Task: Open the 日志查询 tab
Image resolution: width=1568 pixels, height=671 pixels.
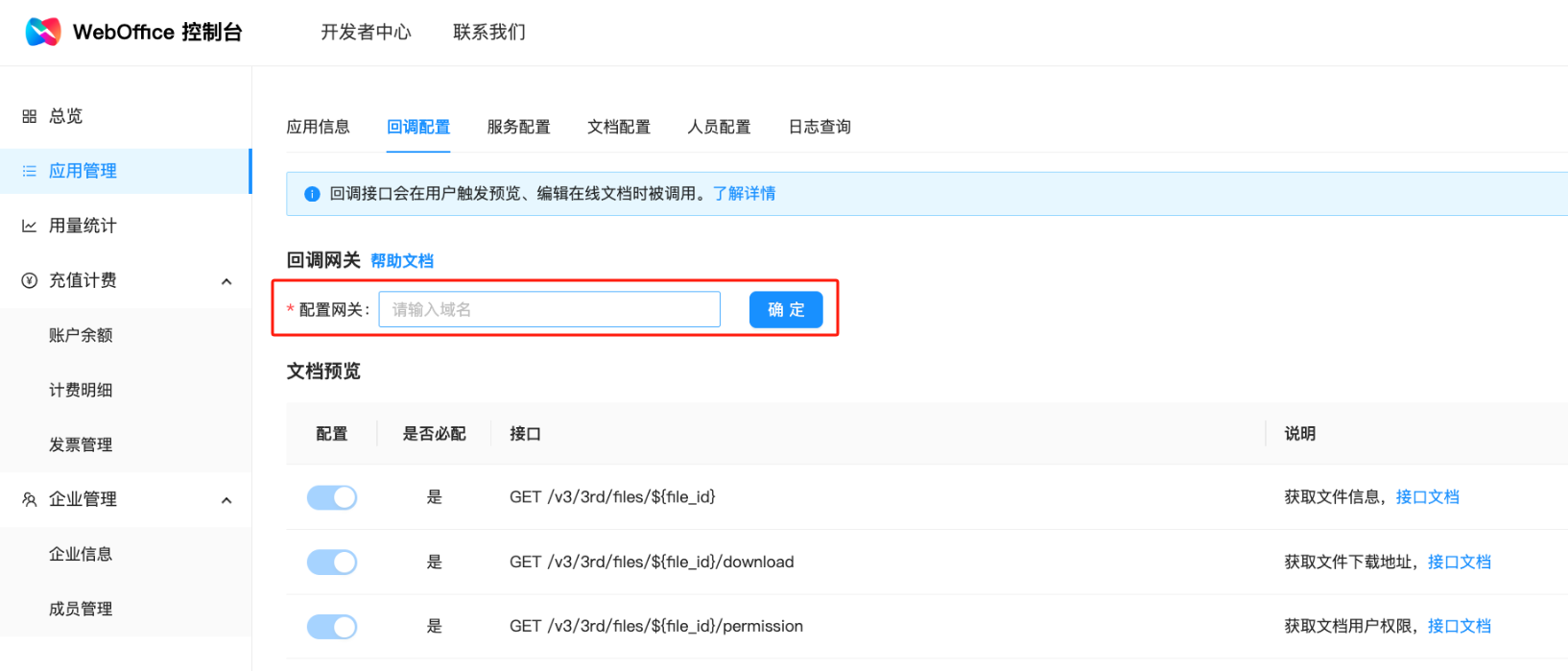Action: 820,127
